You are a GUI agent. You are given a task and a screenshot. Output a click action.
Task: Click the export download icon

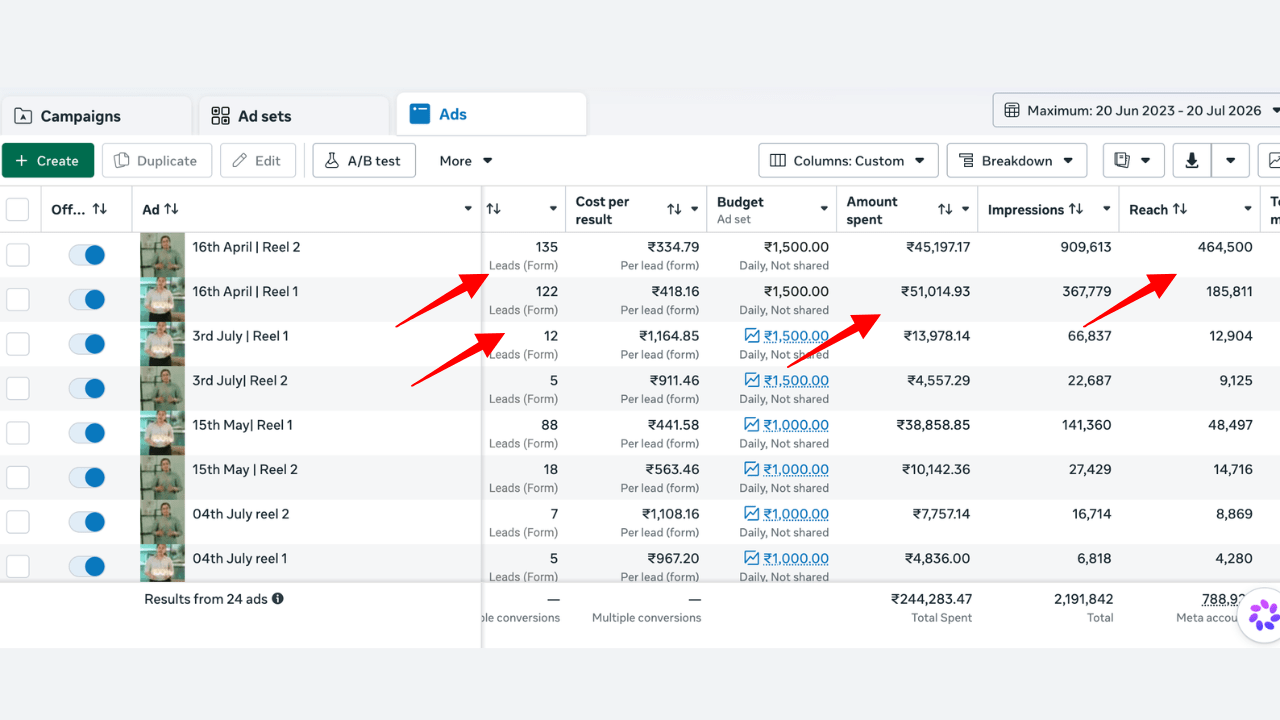1191,160
